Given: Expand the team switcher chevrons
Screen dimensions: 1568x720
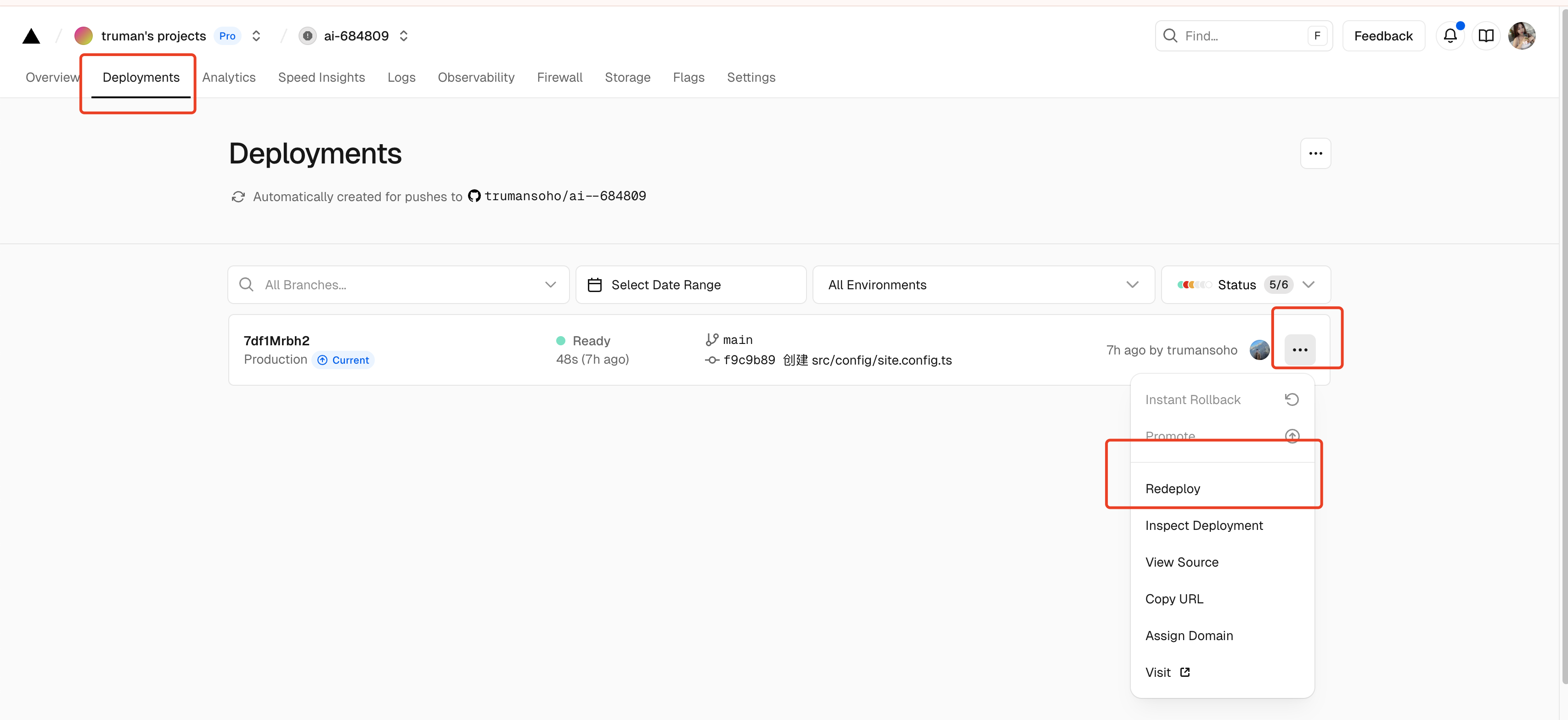Looking at the screenshot, I should [256, 36].
